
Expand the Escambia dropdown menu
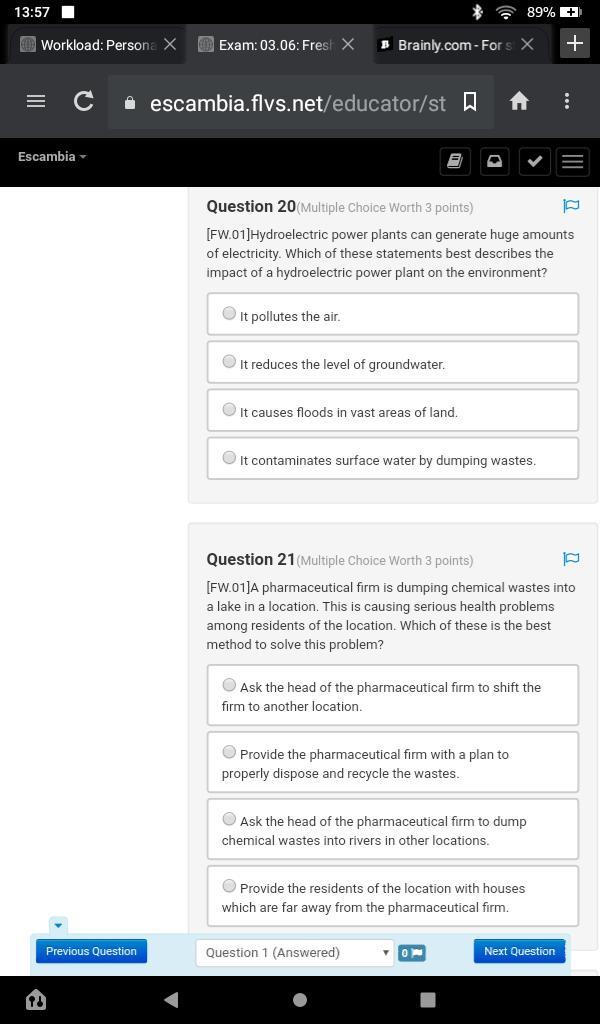tap(52, 157)
